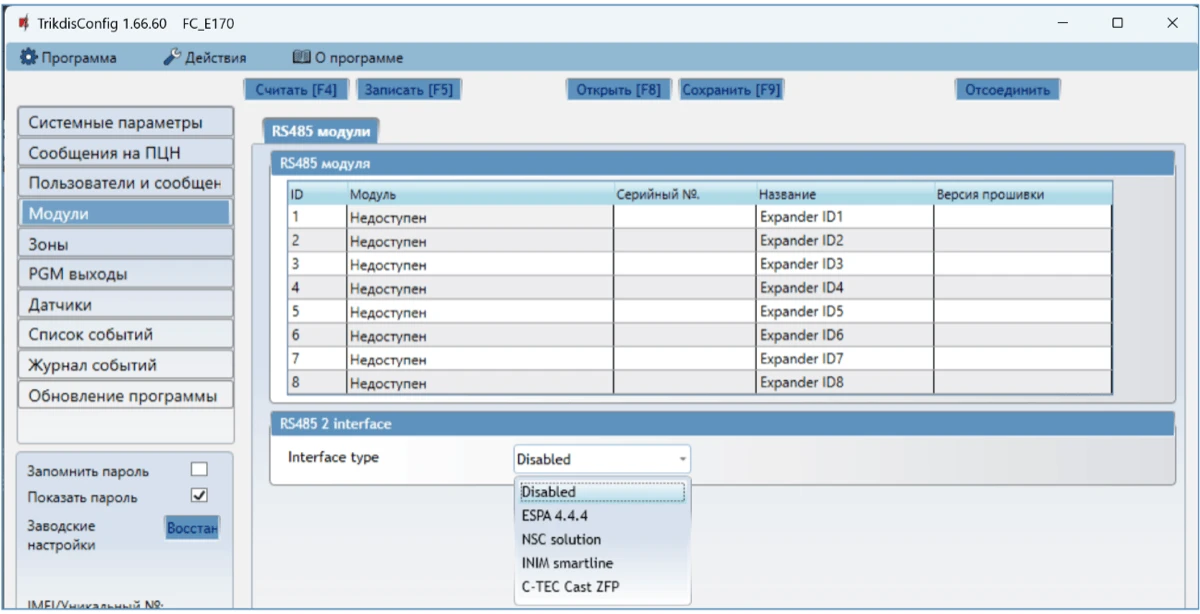Go to the PGM выходы section
Screen dimensions: 1200x614
[125, 274]
